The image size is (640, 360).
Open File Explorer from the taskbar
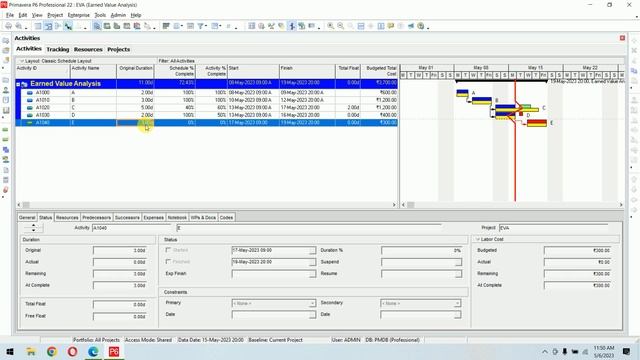(31, 351)
